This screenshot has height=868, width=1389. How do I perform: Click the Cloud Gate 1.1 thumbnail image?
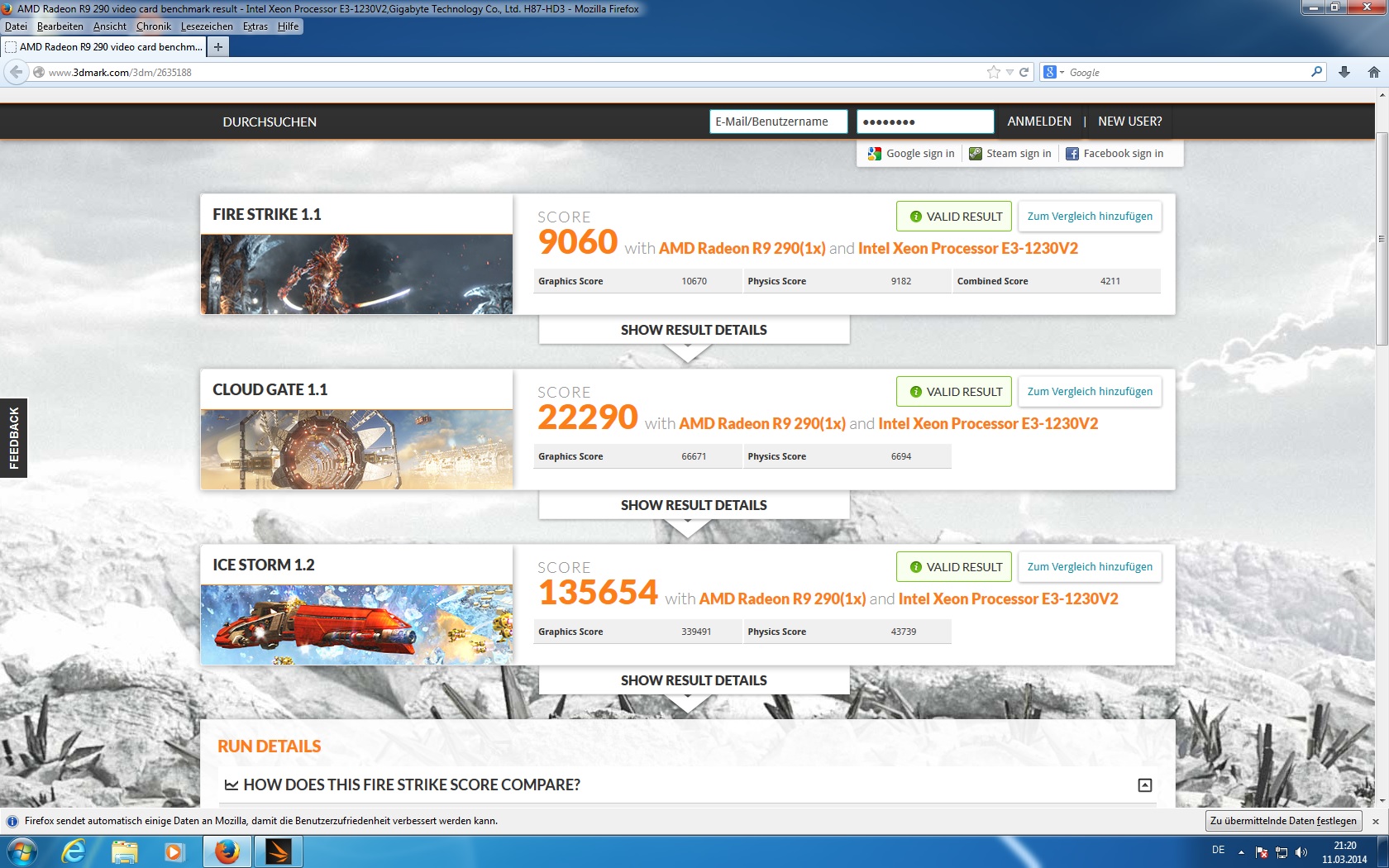pyautogui.click(x=356, y=449)
